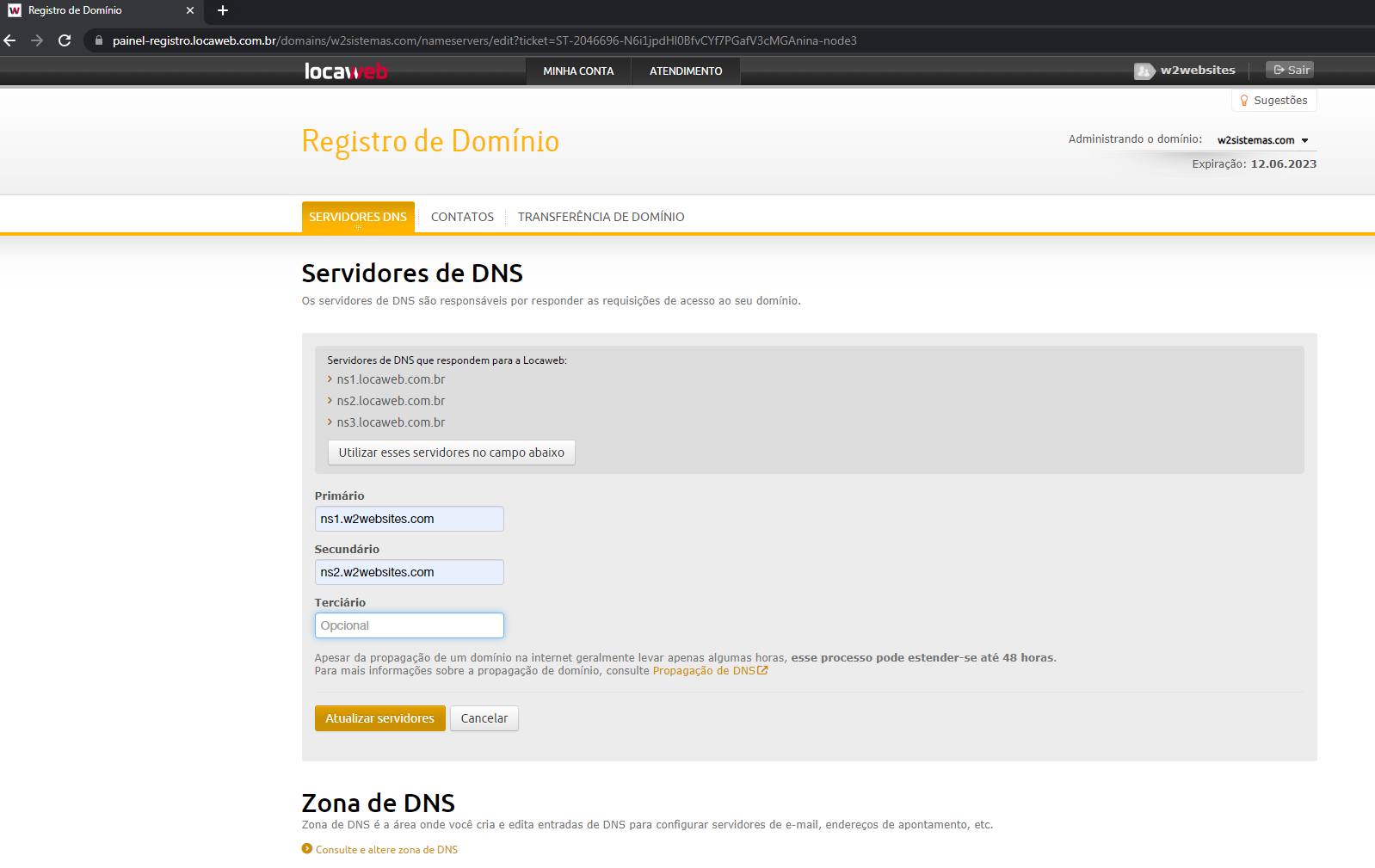The height and width of the screenshot is (868, 1375).
Task: Click the browser forward arrow
Action: (x=37, y=40)
